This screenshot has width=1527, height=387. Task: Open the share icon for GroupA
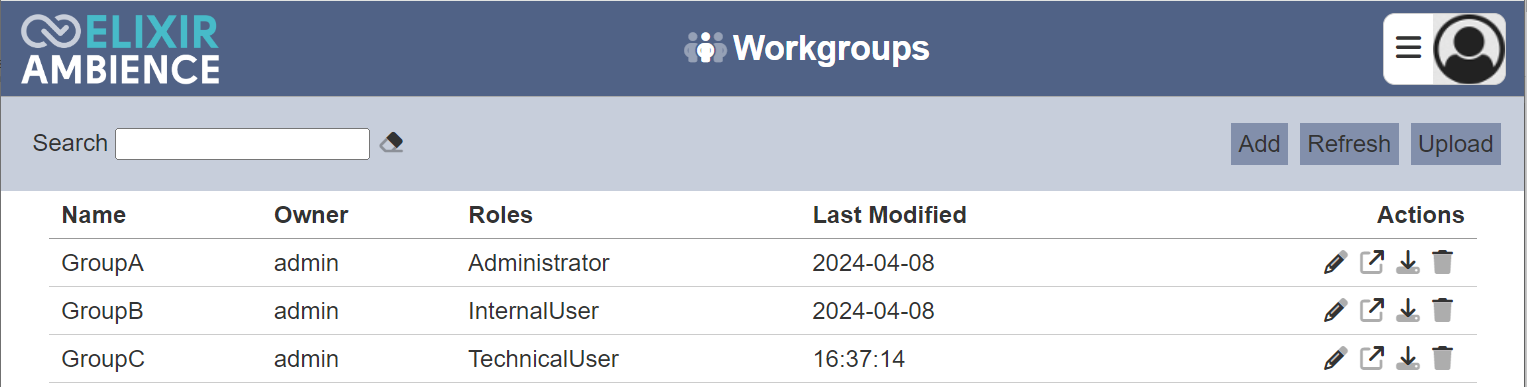[x=1372, y=263]
